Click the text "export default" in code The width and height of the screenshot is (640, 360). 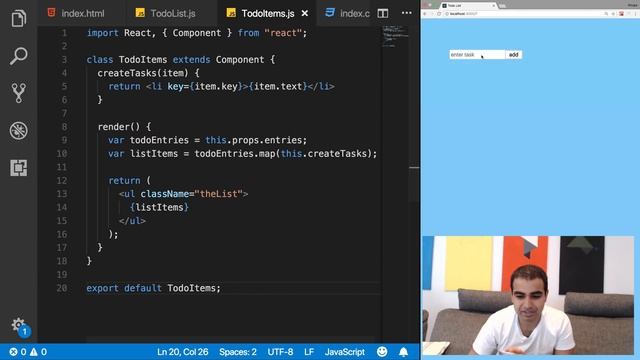click(x=124, y=288)
